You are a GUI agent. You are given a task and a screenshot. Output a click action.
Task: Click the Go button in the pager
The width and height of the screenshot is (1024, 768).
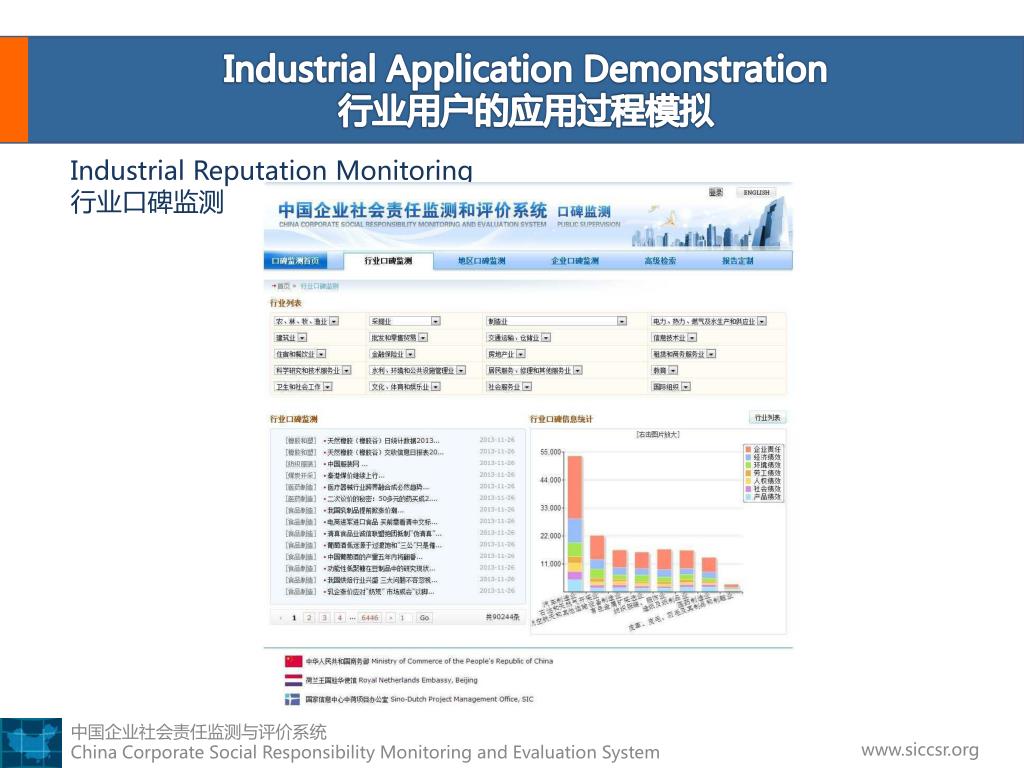[x=424, y=618]
